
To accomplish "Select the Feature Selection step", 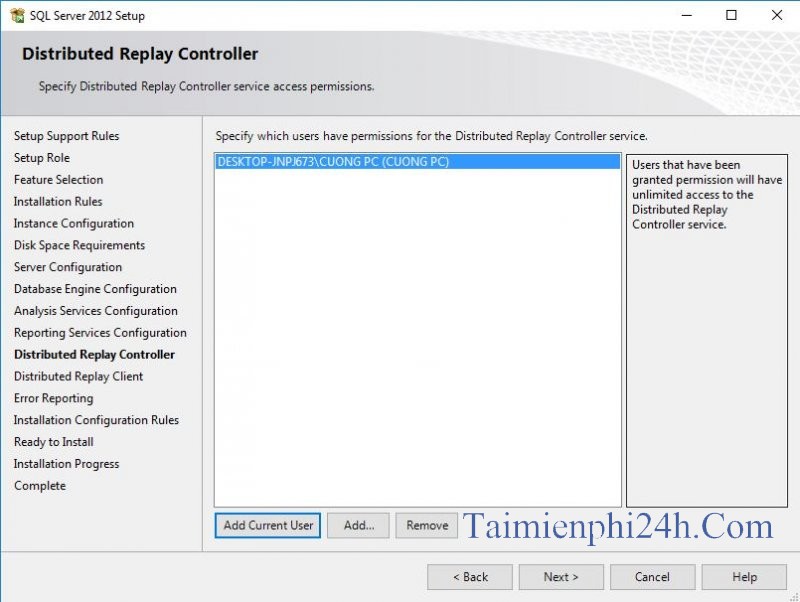I will 59,180.
